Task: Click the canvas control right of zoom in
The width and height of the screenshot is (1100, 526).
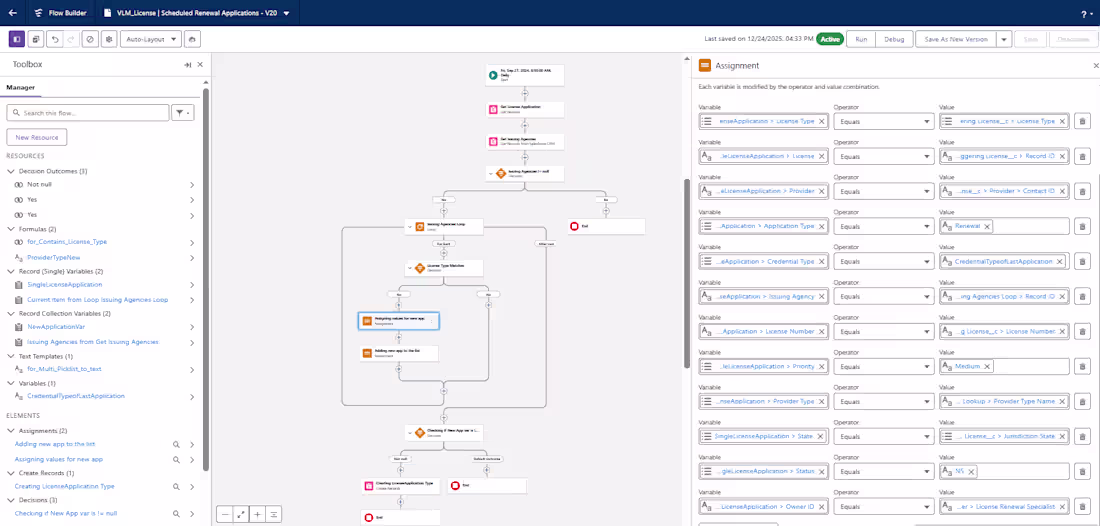Action: [274, 514]
